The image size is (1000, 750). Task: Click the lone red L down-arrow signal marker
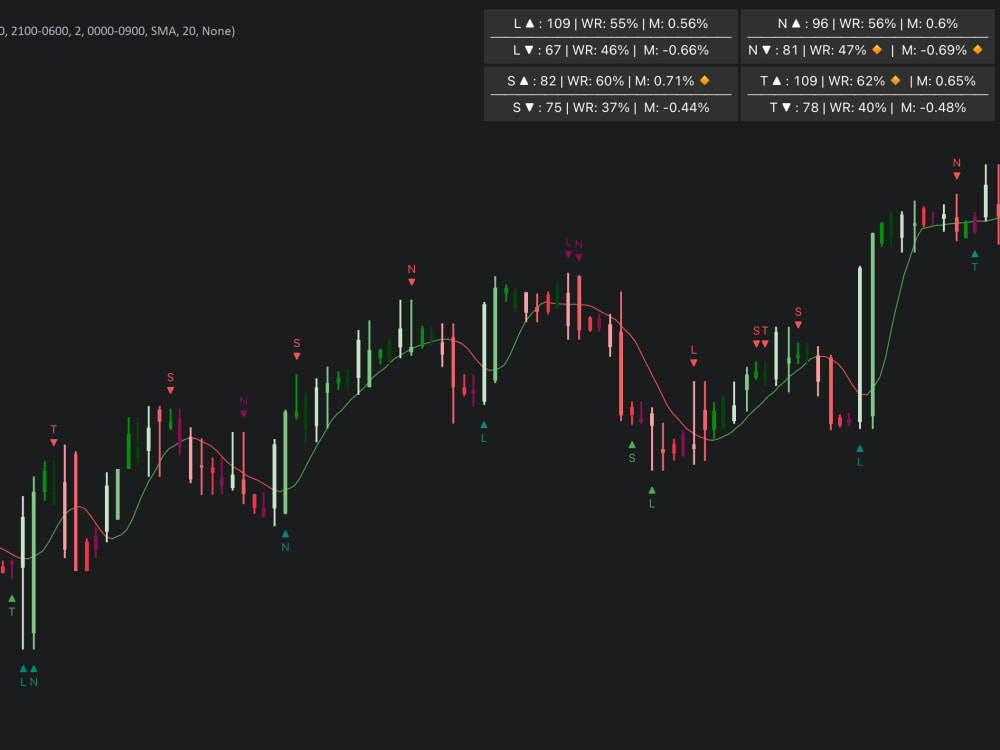pyautogui.click(x=693, y=356)
